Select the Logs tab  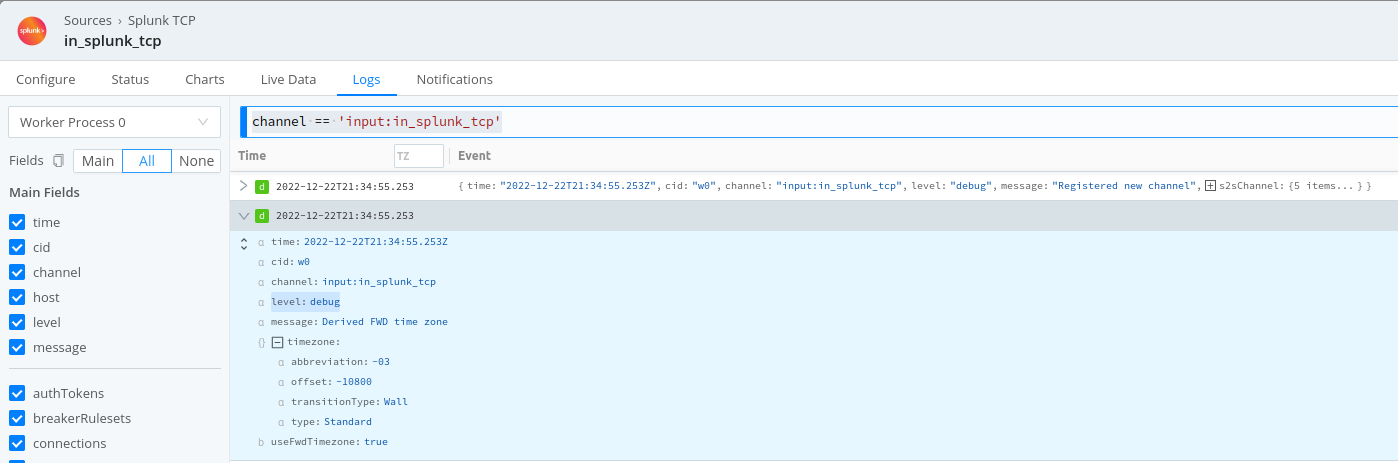366,79
